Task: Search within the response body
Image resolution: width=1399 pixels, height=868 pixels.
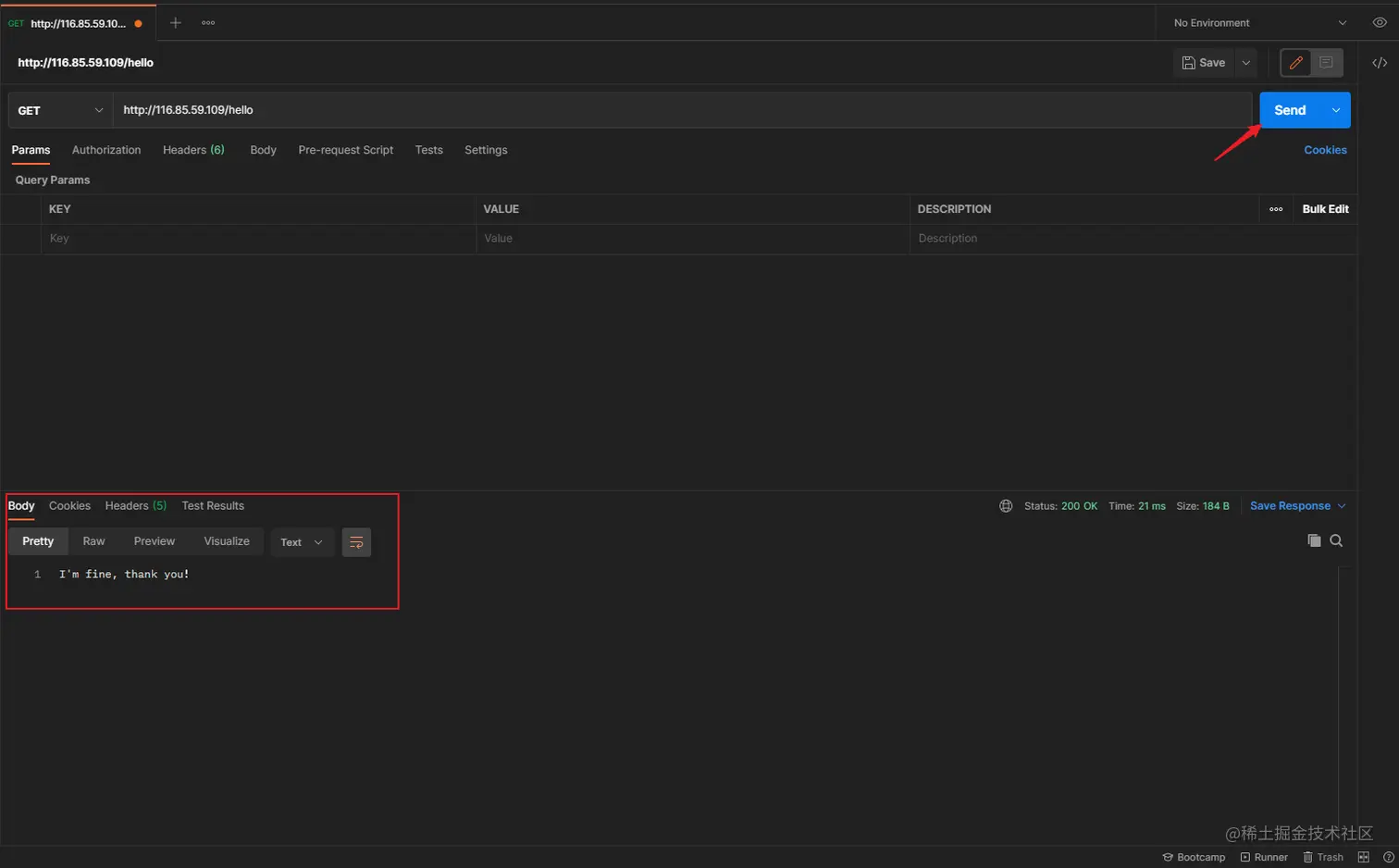Action: point(1336,540)
